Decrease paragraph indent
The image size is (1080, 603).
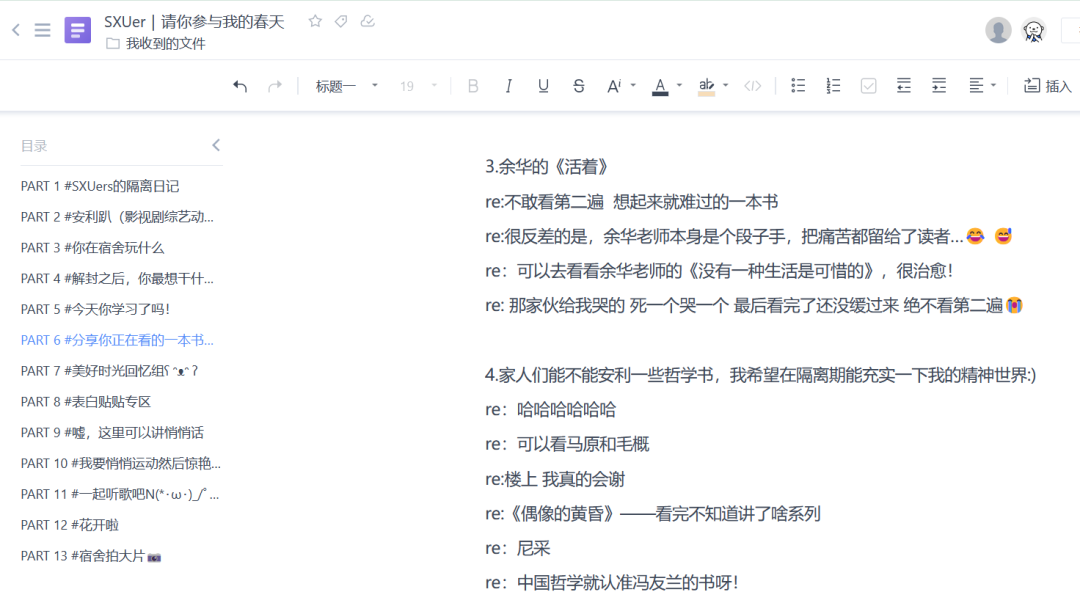(x=904, y=86)
